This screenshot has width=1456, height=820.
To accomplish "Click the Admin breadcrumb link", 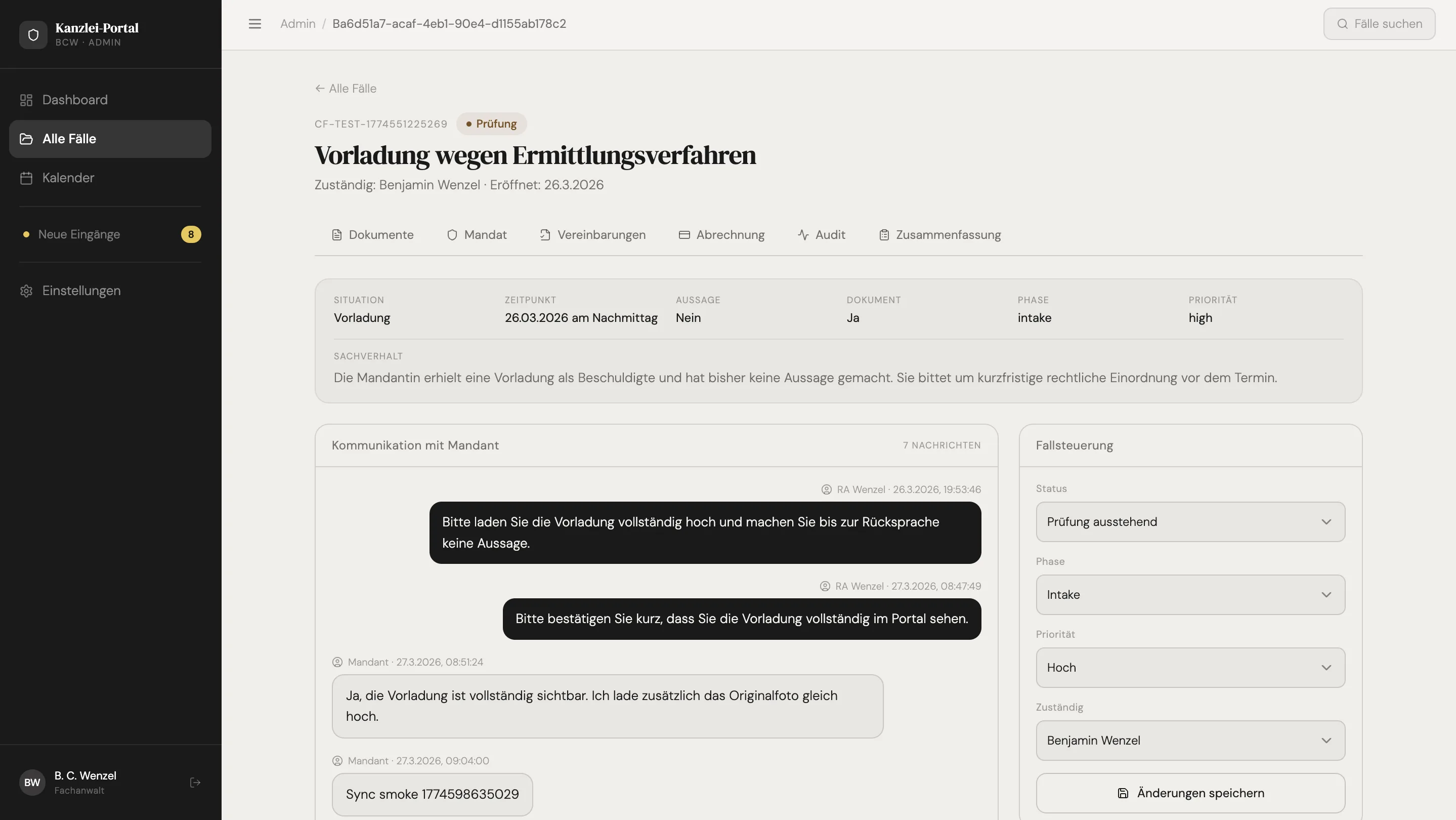I will click(298, 24).
